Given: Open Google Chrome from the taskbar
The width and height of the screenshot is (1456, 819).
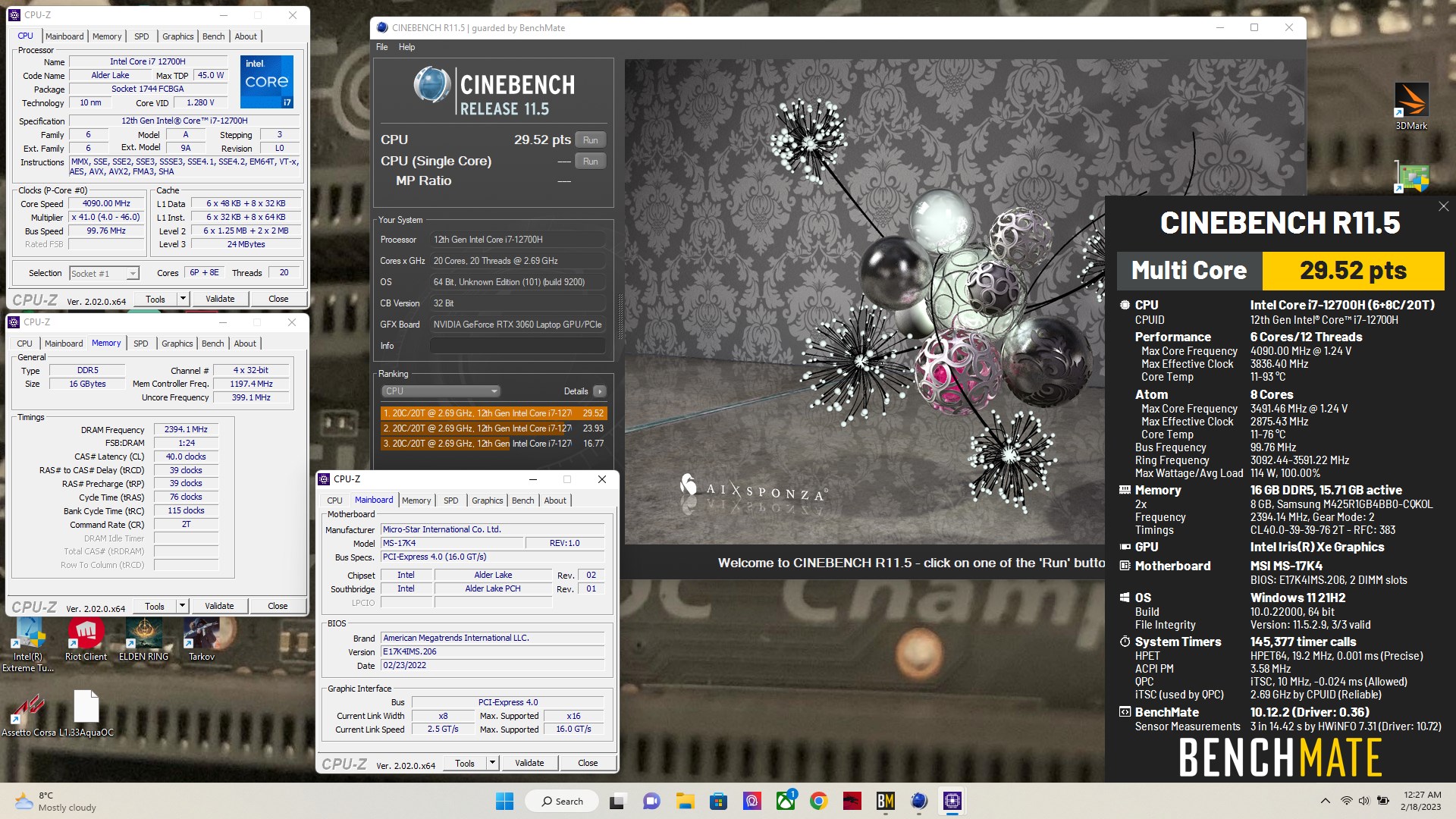Looking at the screenshot, I should [818, 801].
